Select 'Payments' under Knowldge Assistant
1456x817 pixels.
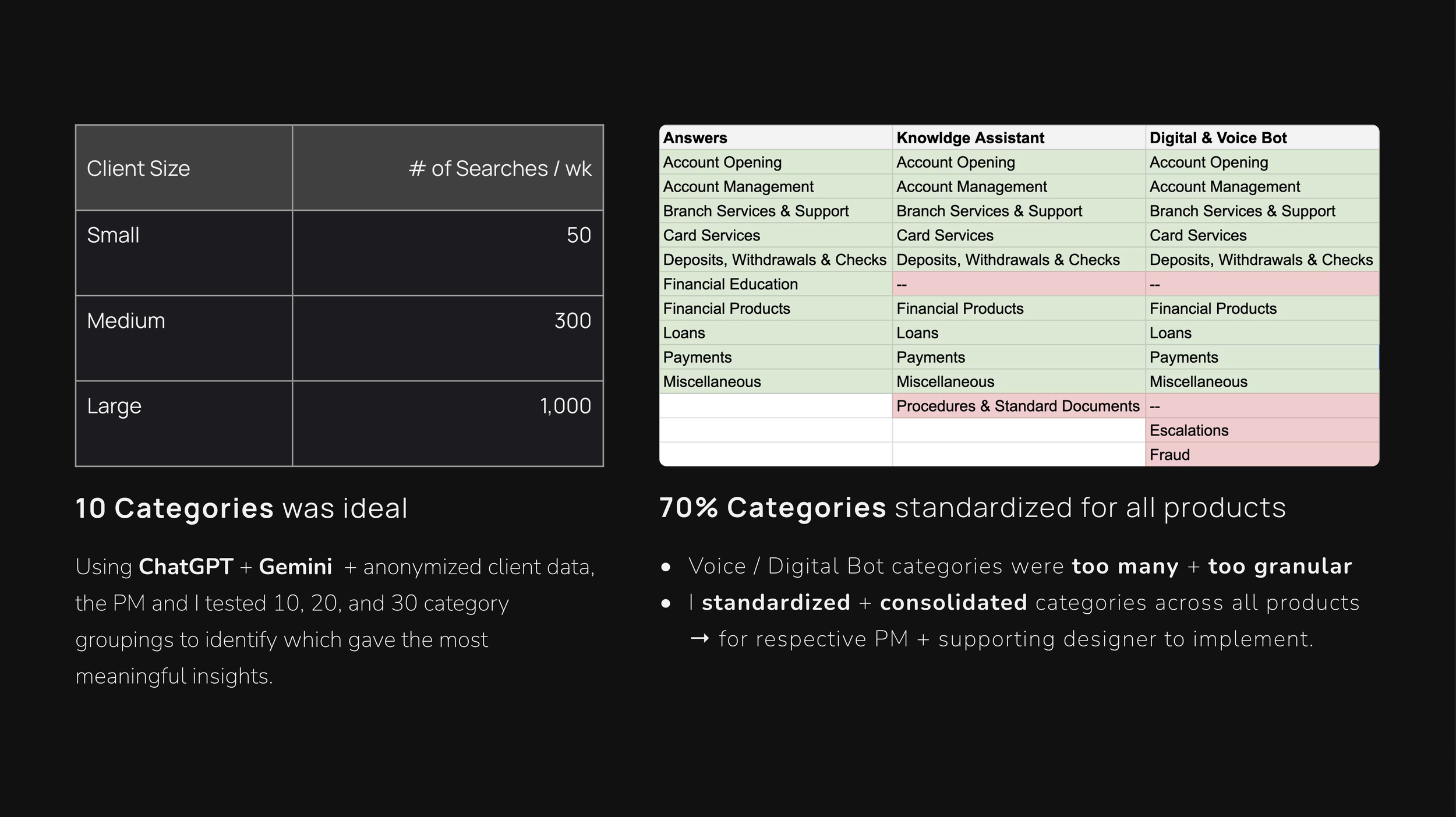click(1019, 358)
